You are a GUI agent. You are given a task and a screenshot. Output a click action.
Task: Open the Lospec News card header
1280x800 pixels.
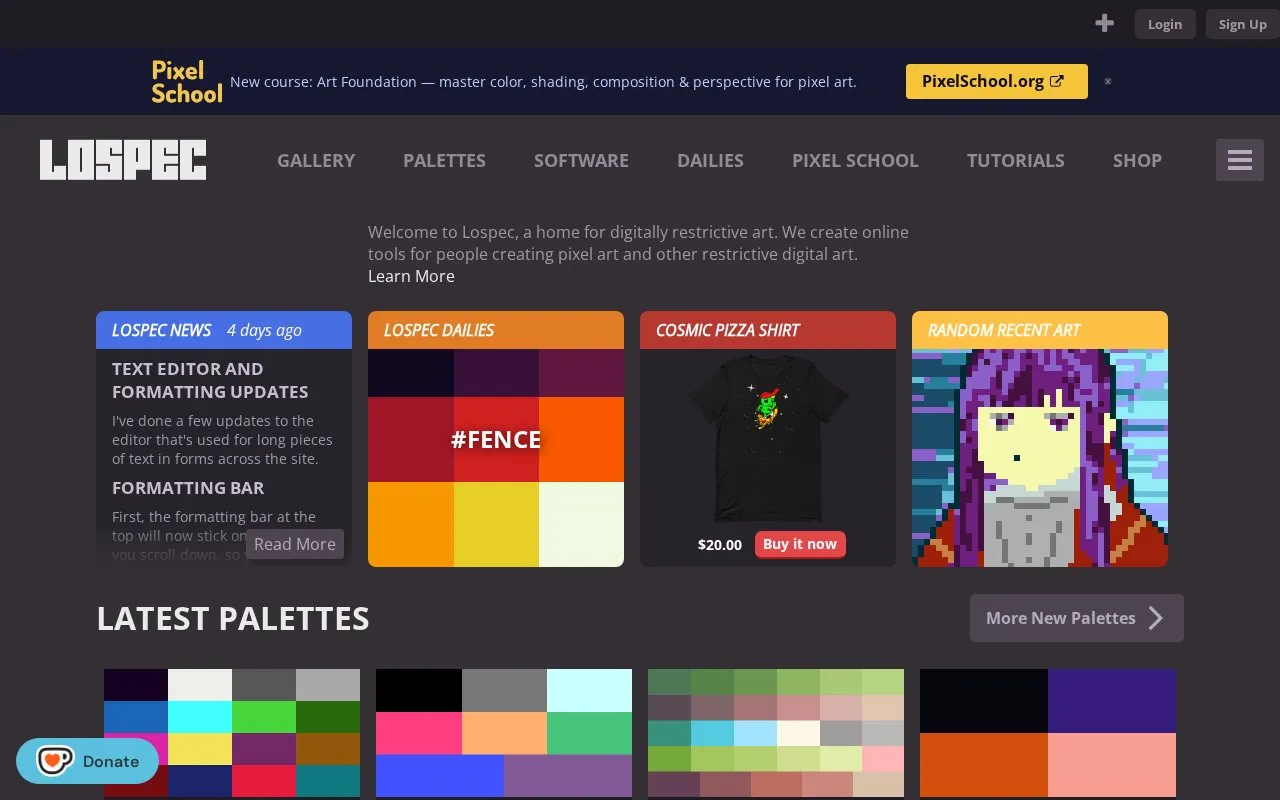coord(224,330)
